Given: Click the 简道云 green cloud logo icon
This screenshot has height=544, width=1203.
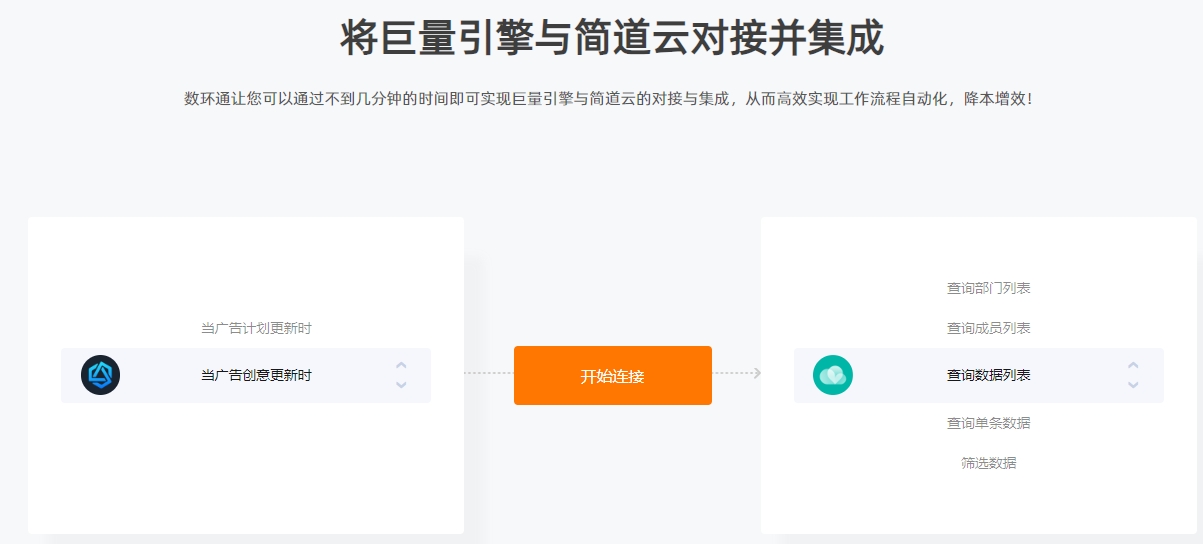Looking at the screenshot, I should [833, 375].
